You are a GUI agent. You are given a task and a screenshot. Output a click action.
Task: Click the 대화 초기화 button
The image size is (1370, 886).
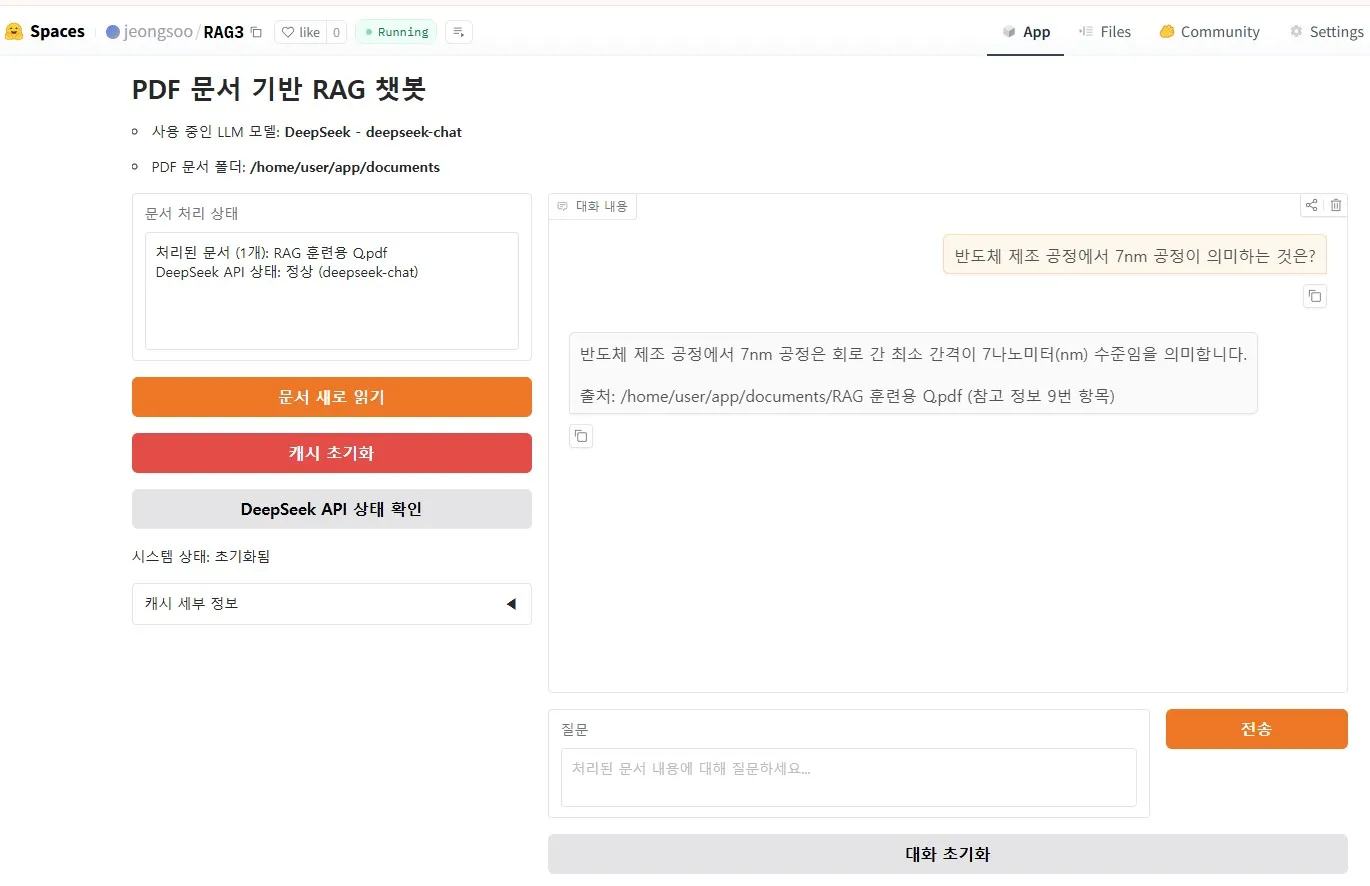(x=948, y=854)
